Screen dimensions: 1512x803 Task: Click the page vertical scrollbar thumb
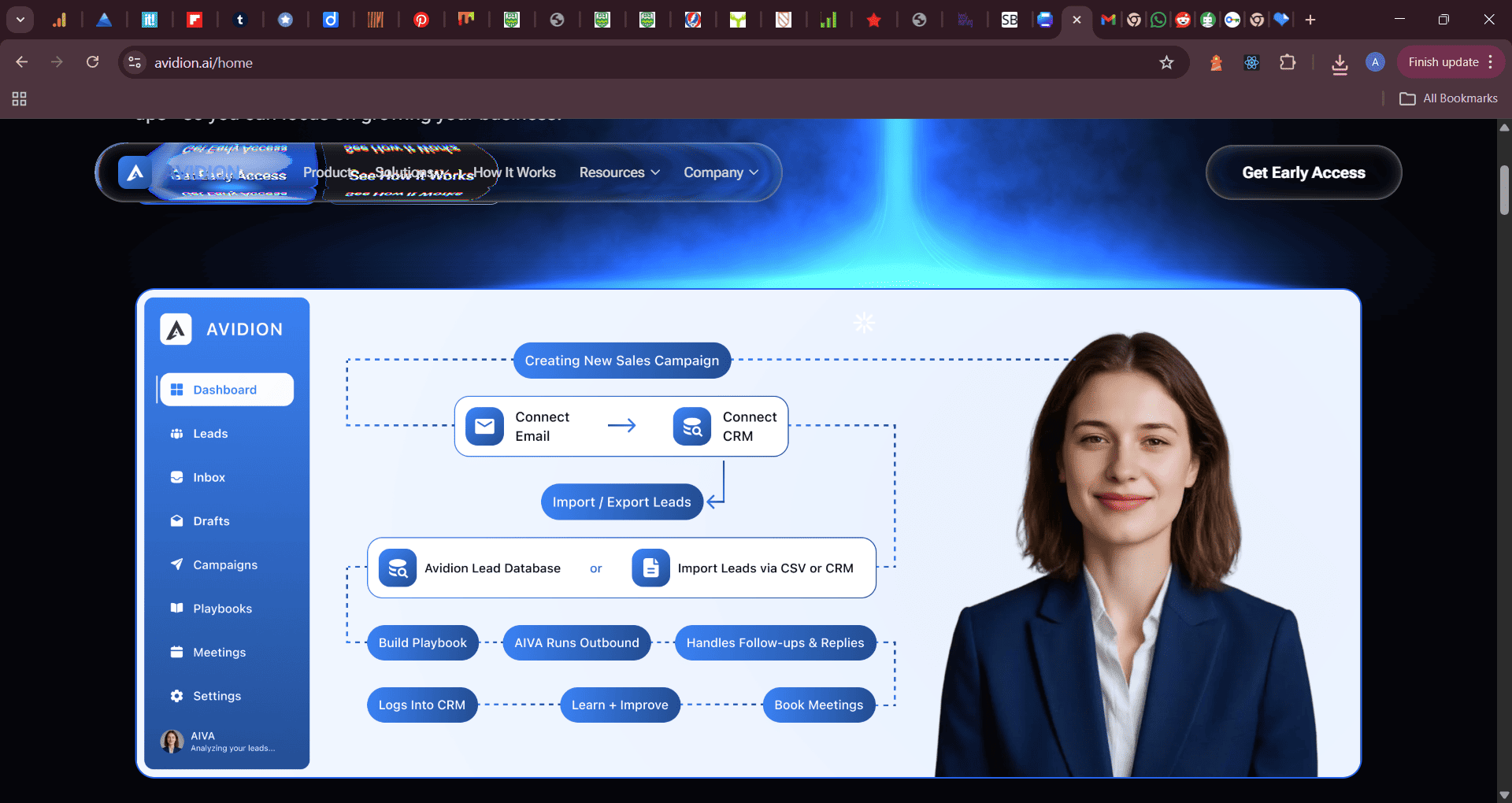pos(1504,189)
